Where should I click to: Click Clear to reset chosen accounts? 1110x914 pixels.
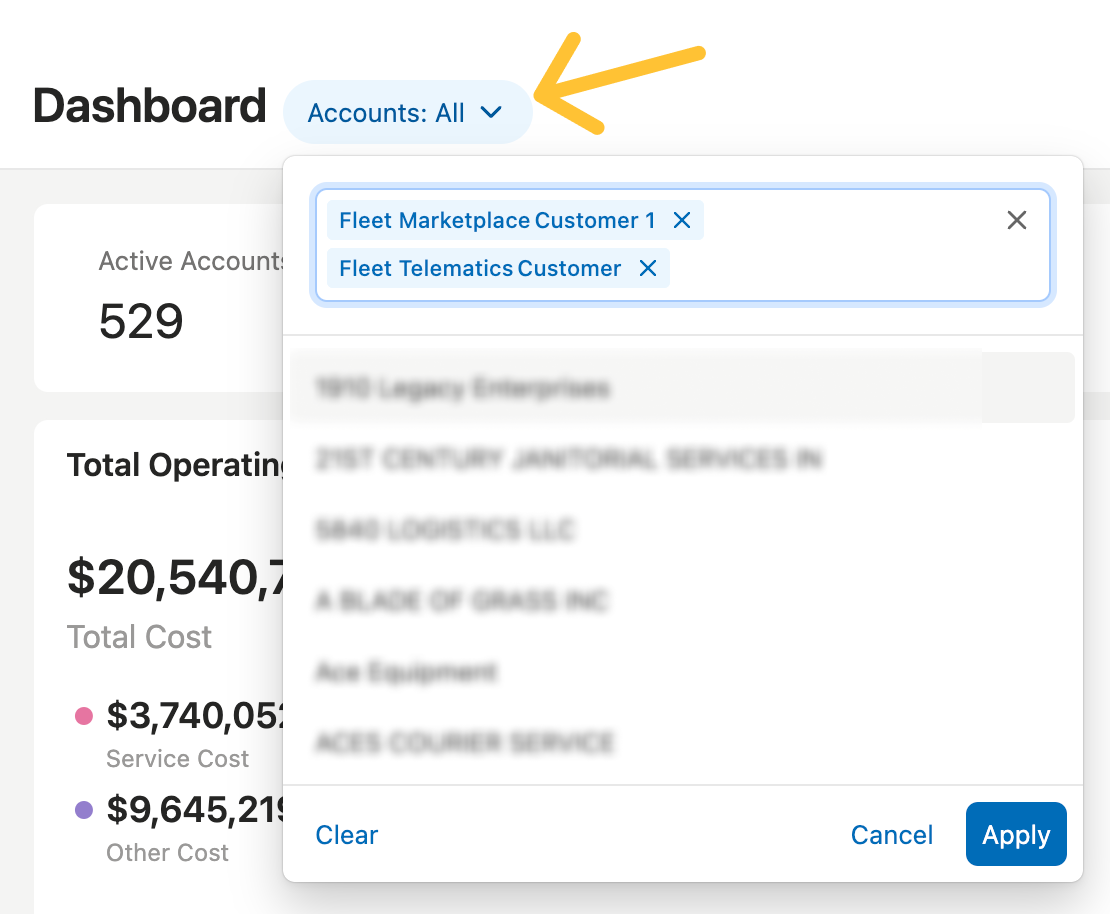346,834
